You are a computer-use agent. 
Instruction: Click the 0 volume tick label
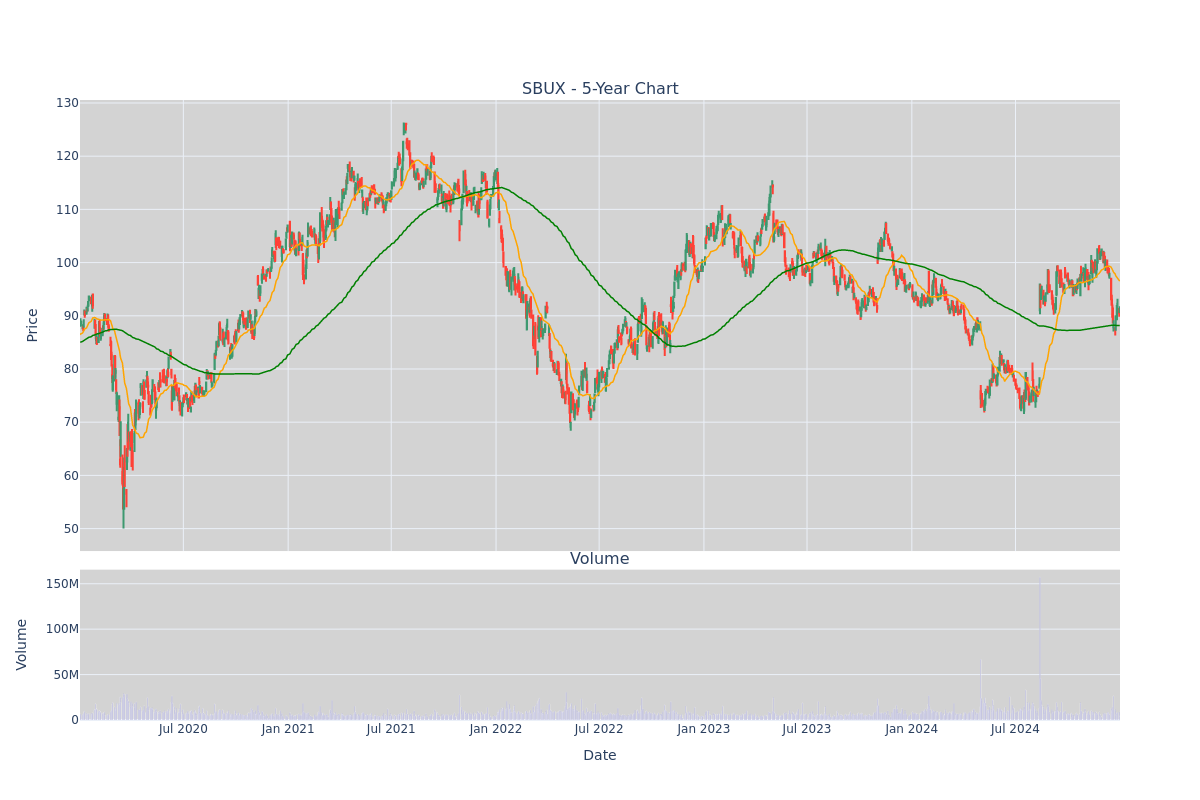(x=75, y=720)
